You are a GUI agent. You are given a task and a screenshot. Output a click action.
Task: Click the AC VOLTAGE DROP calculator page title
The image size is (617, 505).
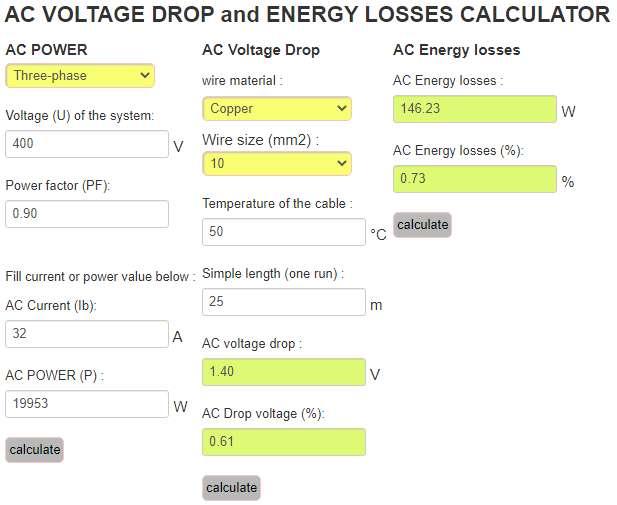(307, 15)
